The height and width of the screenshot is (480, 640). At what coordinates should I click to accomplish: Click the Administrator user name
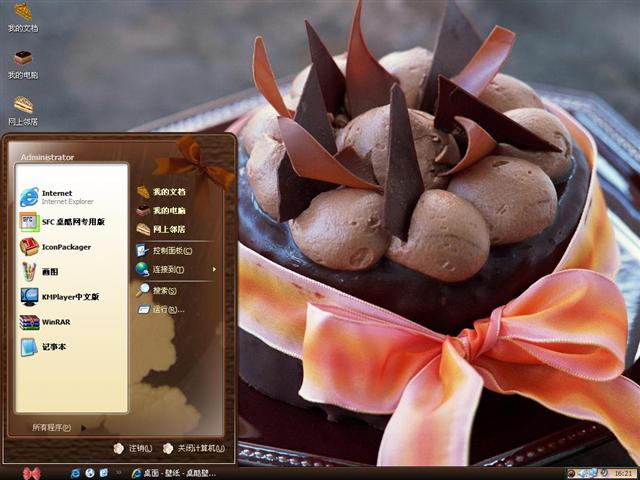47,157
